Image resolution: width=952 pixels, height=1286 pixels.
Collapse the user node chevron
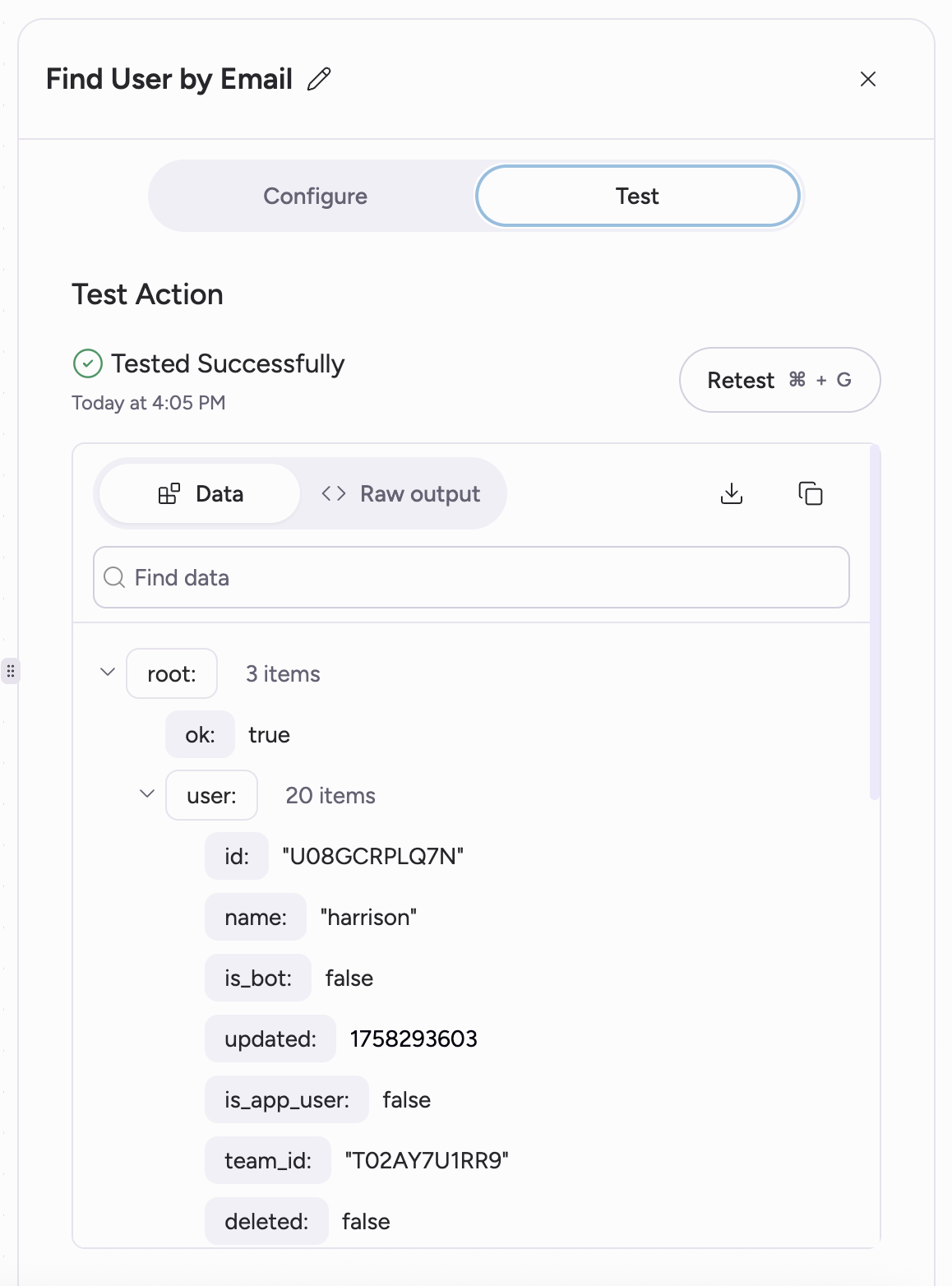click(x=147, y=794)
